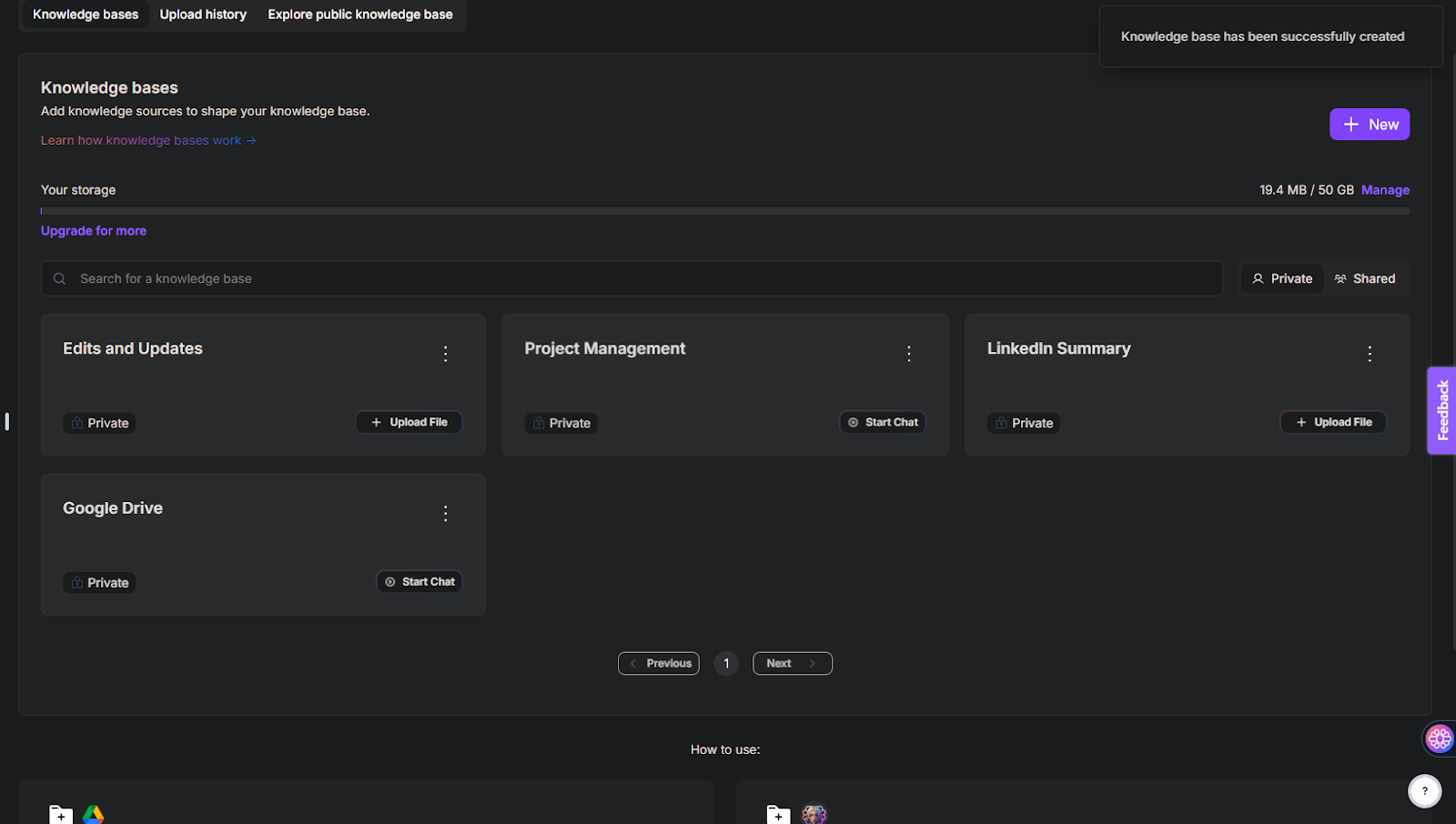
Task: Click the Private tag on LinkedIn Summary card
Action: pyautogui.click(x=1024, y=423)
